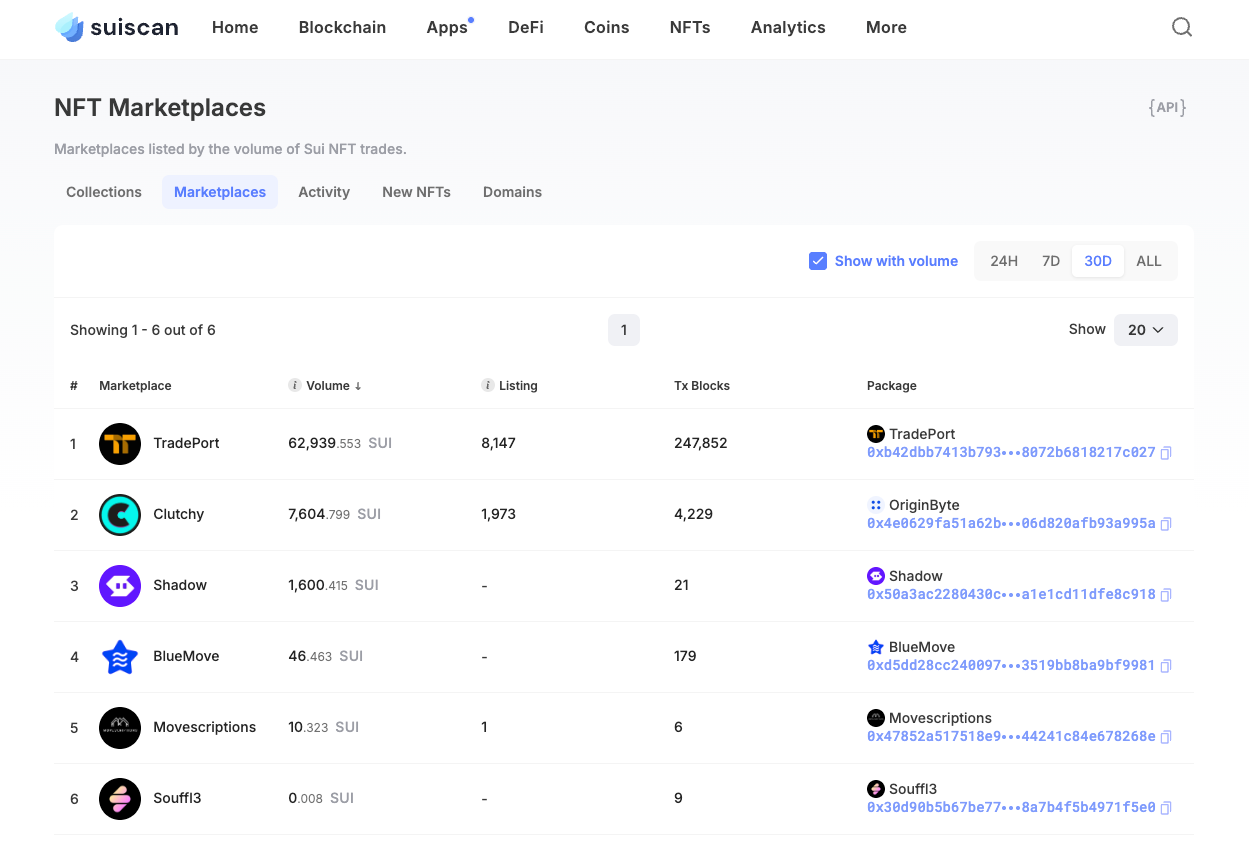Switch to the Domains tab

512,192
